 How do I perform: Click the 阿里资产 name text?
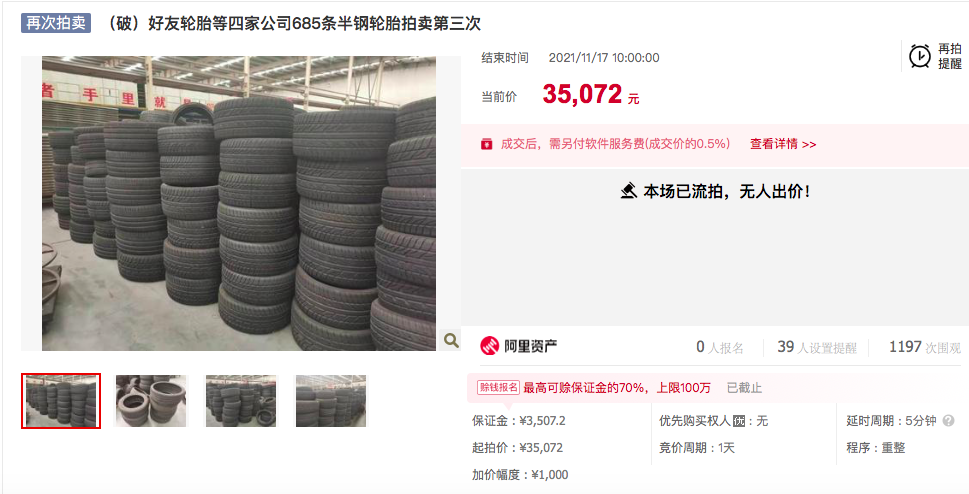530,347
